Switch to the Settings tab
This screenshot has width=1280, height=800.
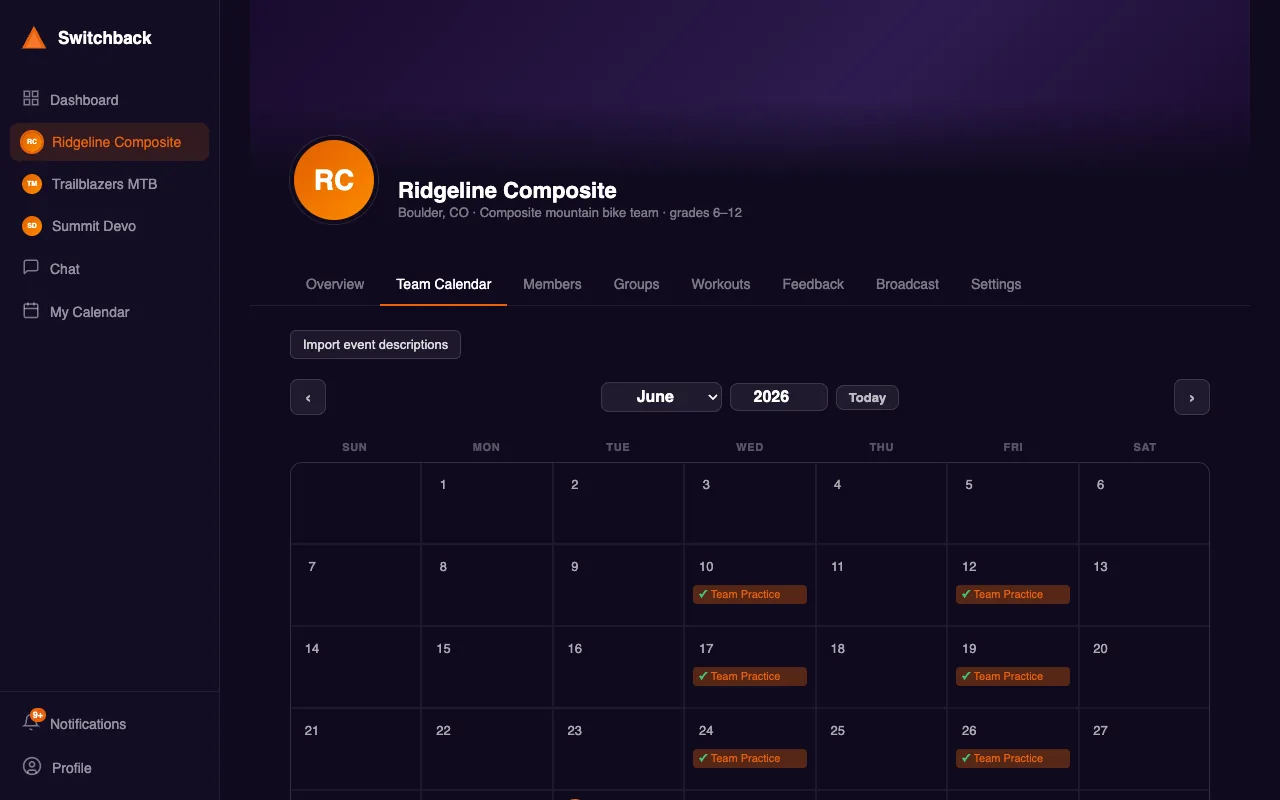pos(996,284)
